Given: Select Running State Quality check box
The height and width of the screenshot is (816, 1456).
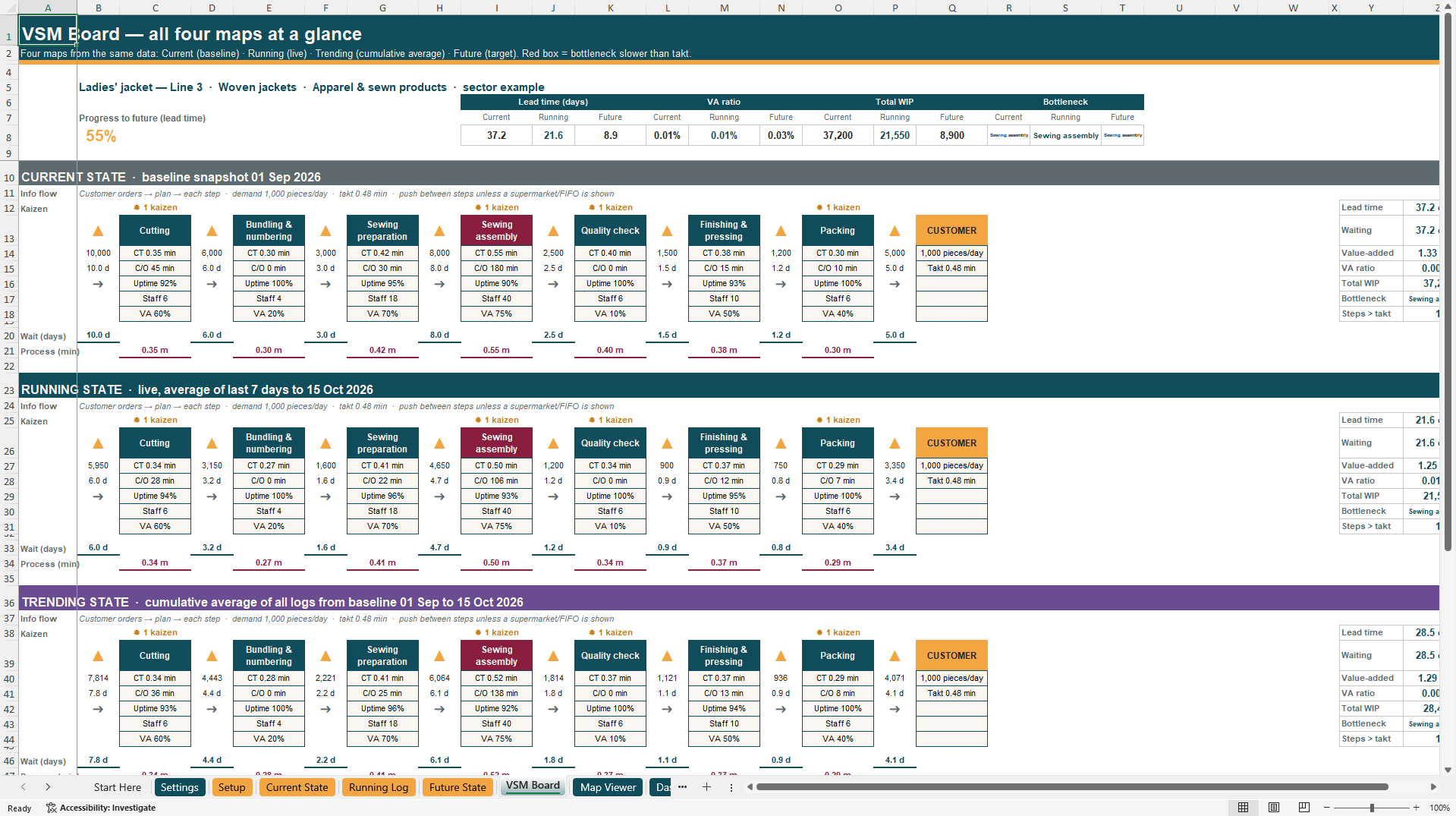Looking at the screenshot, I should coord(610,443).
